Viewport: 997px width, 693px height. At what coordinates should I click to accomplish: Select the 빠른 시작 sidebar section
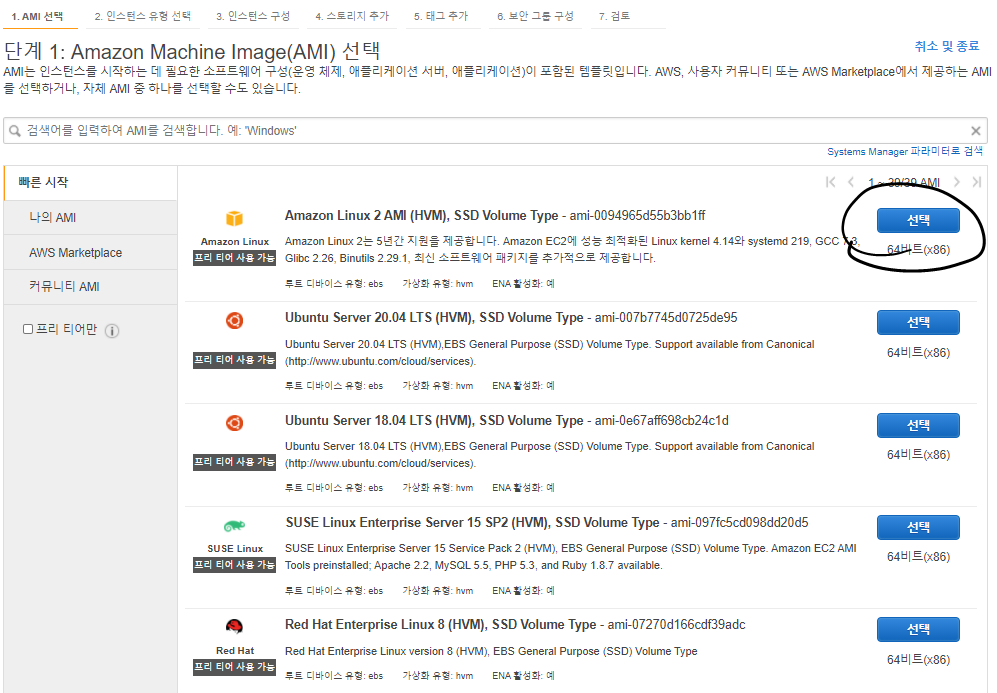tap(90, 183)
